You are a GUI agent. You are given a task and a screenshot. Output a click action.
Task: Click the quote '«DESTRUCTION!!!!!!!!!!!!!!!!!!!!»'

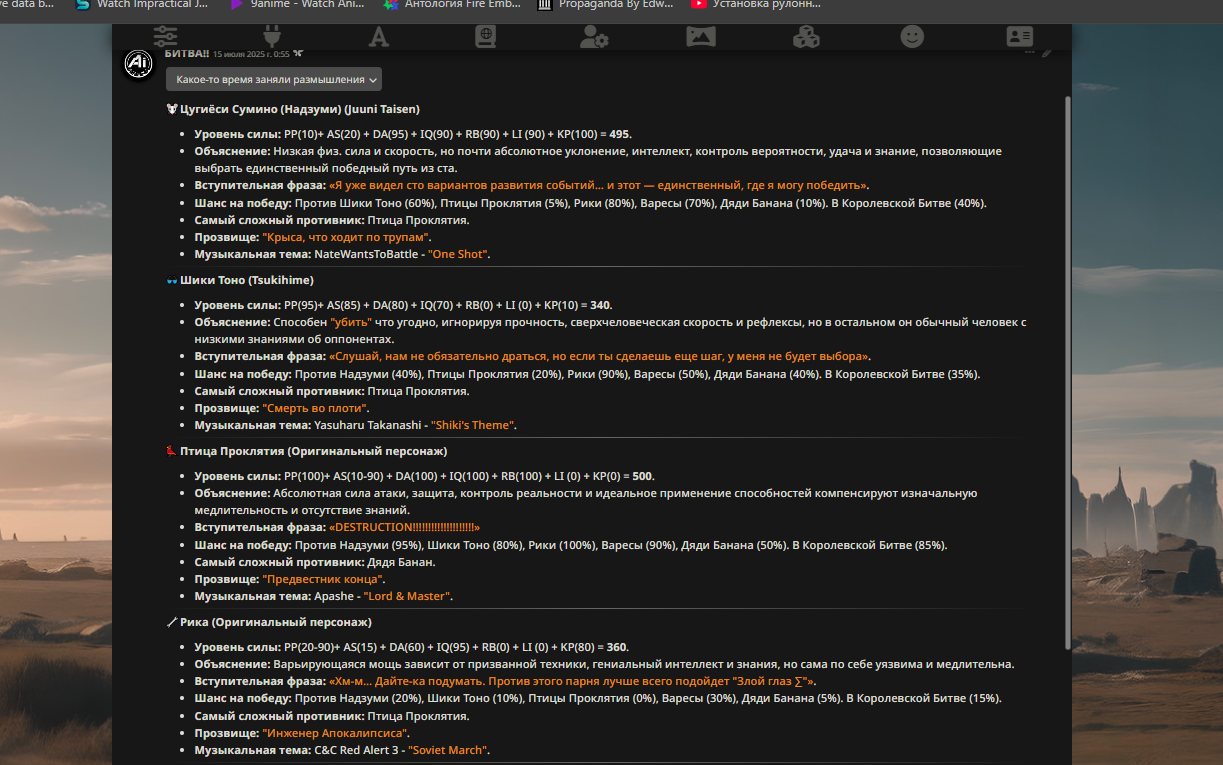pyautogui.click(x=405, y=527)
